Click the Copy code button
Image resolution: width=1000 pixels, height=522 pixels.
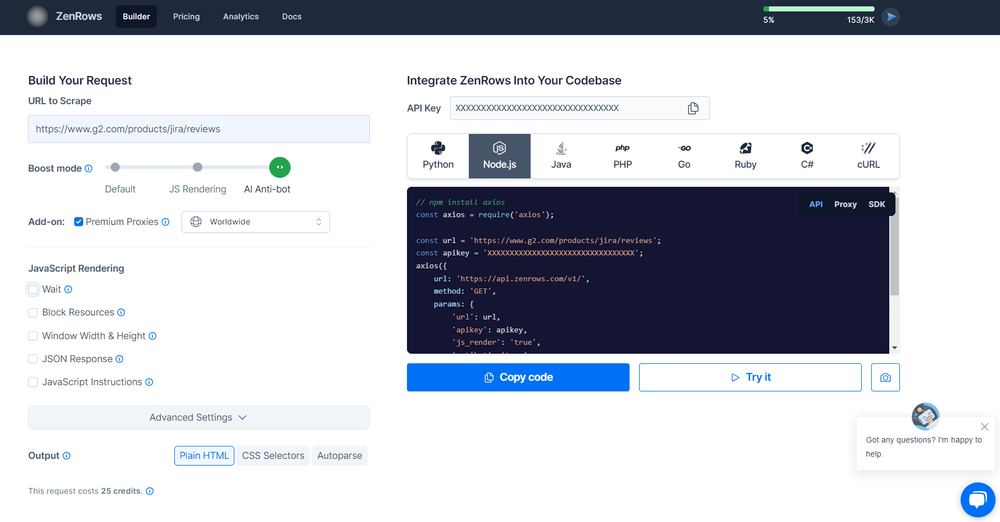coord(518,377)
